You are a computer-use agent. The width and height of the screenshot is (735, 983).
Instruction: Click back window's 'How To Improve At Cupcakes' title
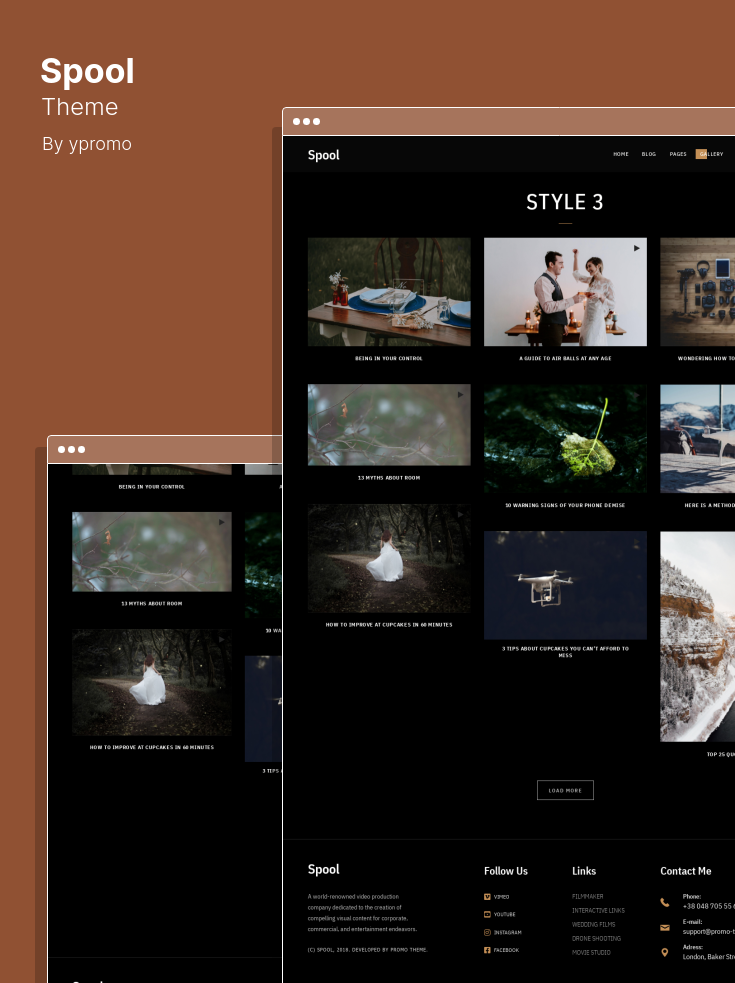152,747
